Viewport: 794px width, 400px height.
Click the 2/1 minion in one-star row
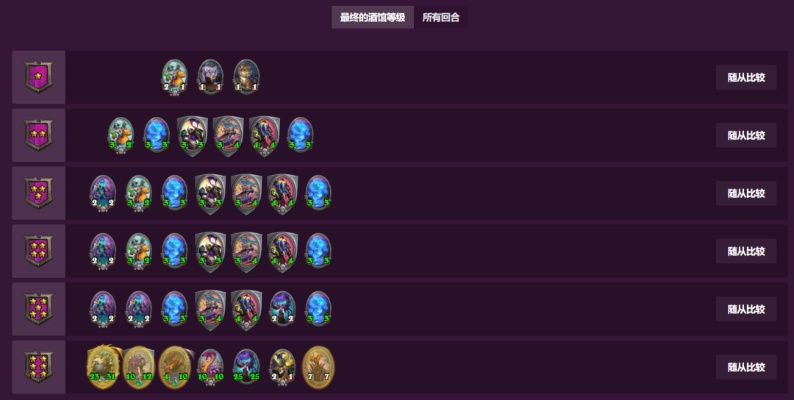point(175,77)
